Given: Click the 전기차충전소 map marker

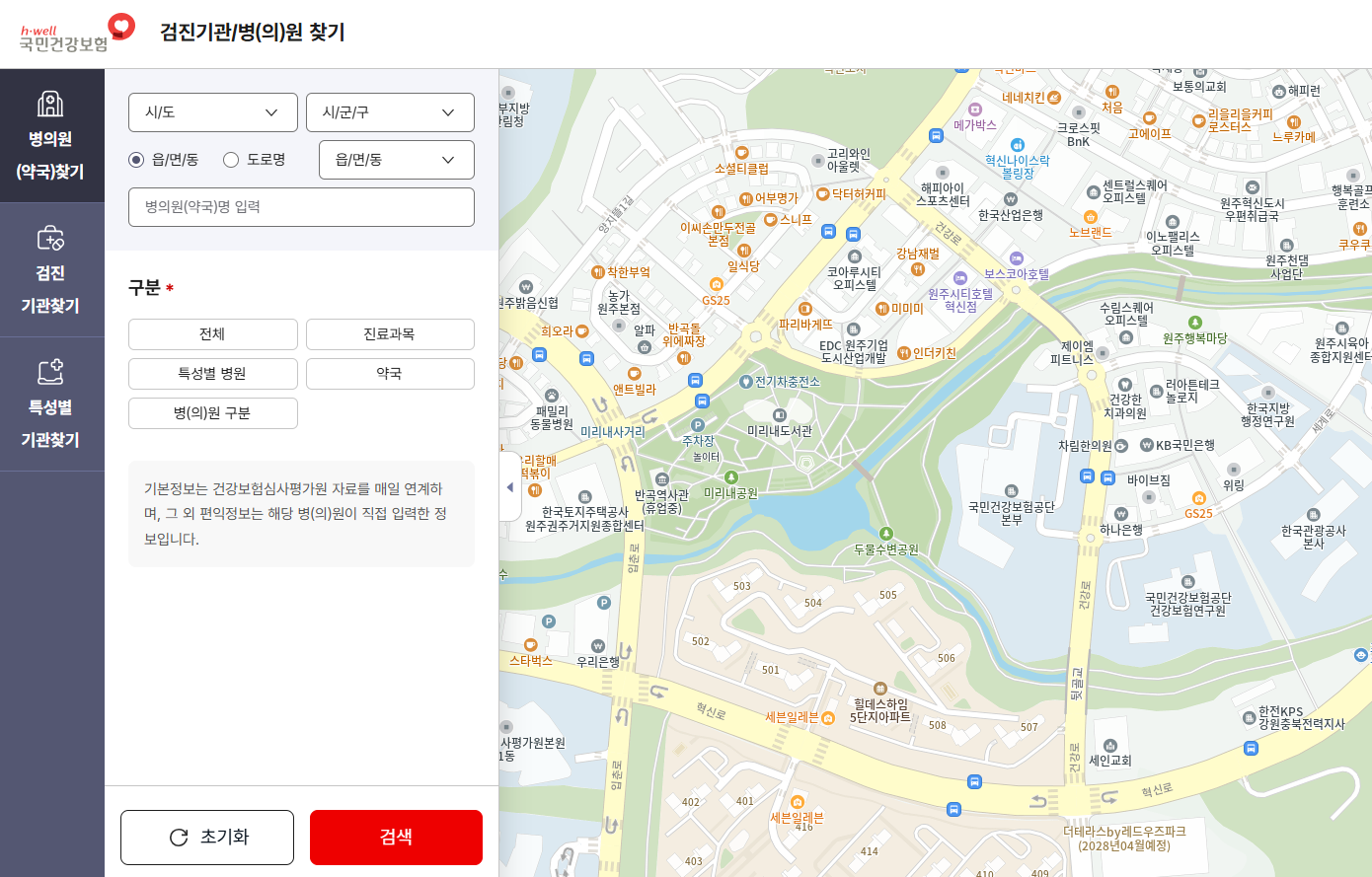Looking at the screenshot, I should tap(746, 382).
